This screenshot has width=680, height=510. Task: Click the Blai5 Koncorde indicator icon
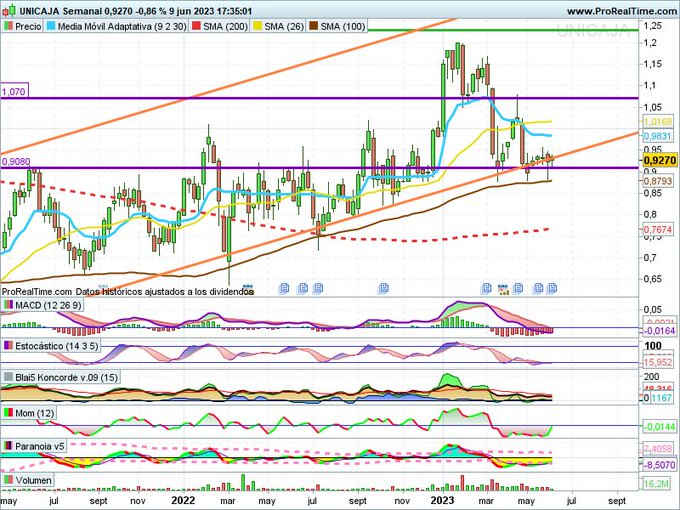8,377
